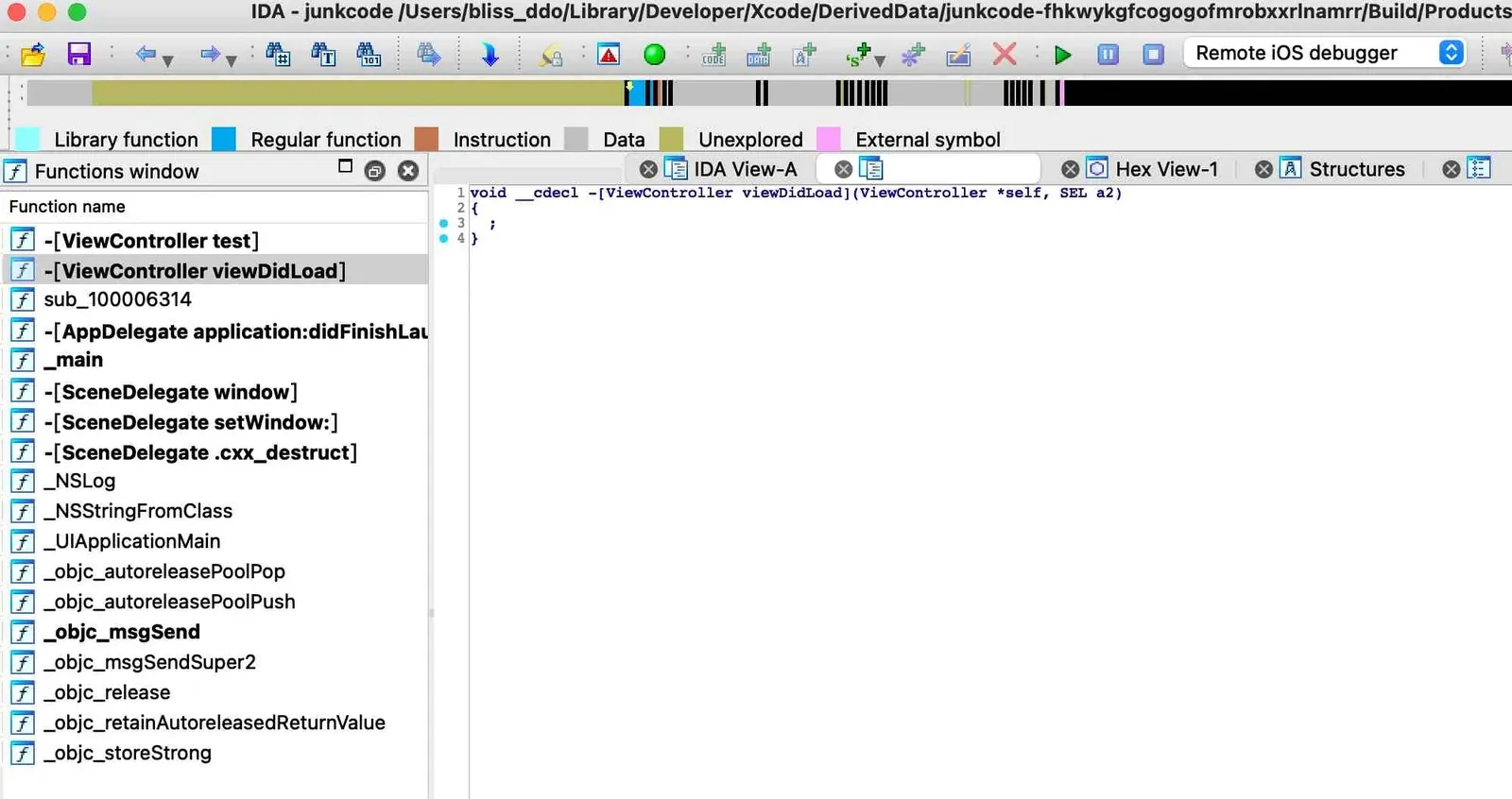This screenshot has width=1512, height=799.
Task: Open the structure icon dropdown arrow
Action: [x=881, y=61]
